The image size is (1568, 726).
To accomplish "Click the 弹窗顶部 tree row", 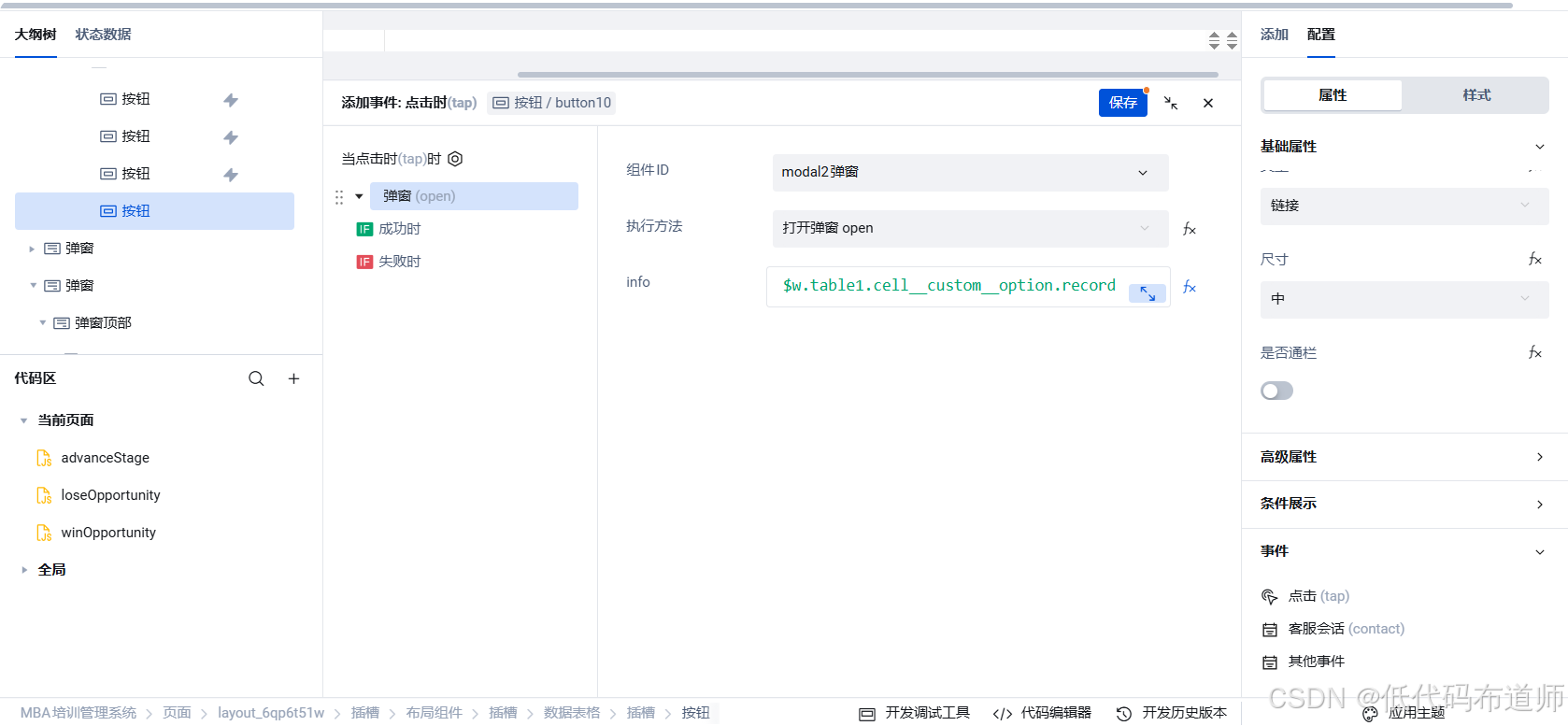I will pyautogui.click(x=154, y=323).
